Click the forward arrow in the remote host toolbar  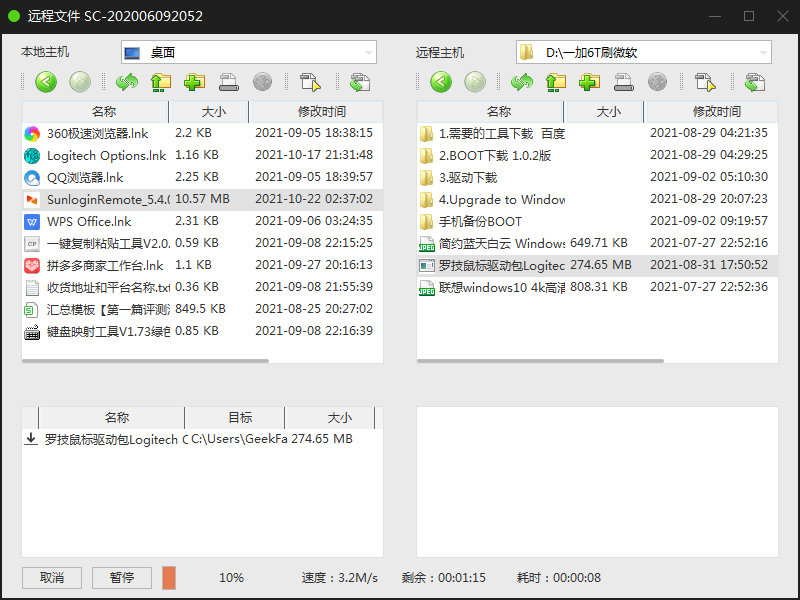click(x=475, y=82)
